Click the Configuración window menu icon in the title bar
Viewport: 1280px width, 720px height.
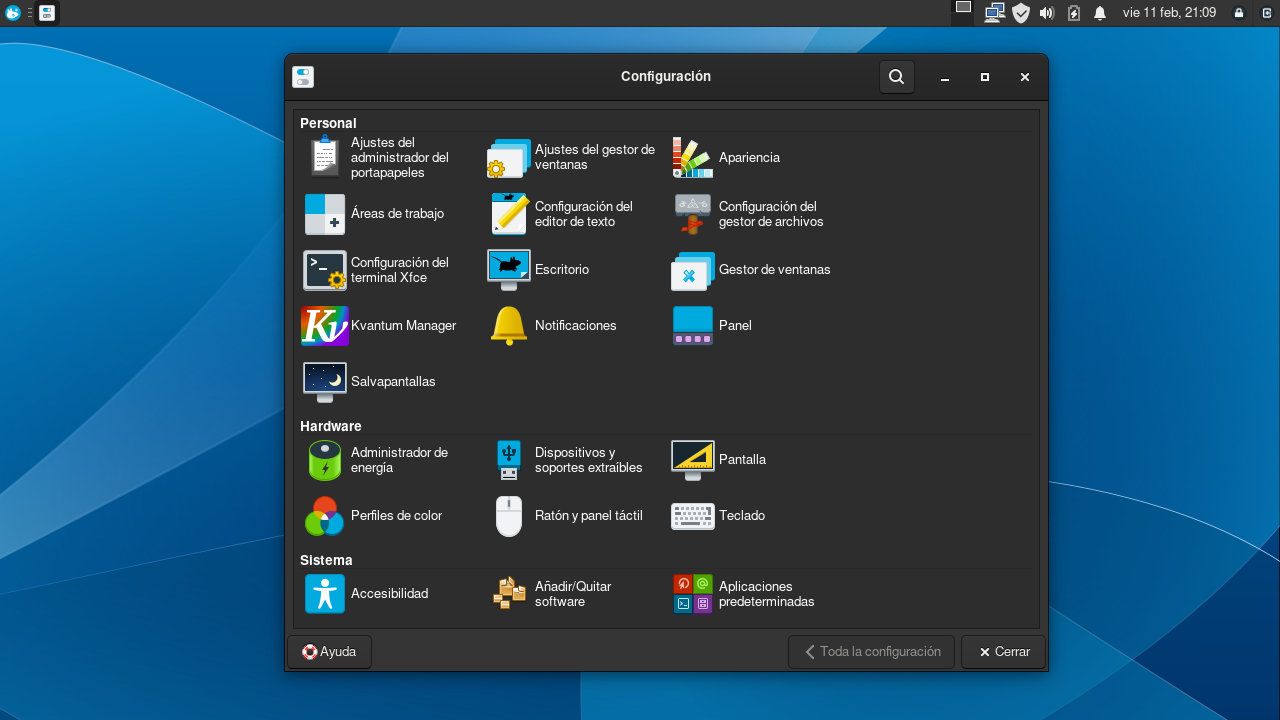pyautogui.click(x=303, y=77)
